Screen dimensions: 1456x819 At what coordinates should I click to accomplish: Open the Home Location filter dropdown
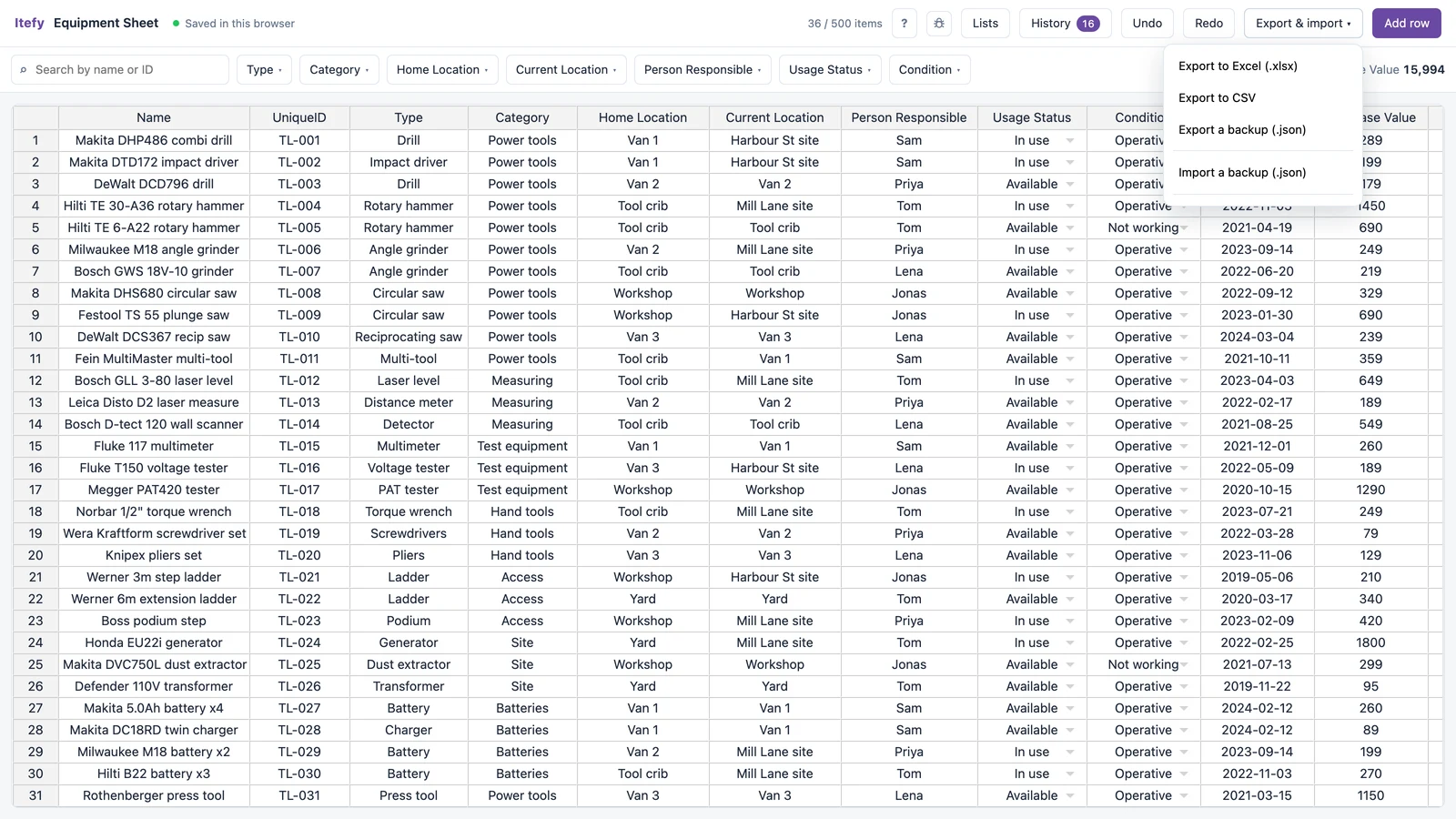[x=442, y=70]
